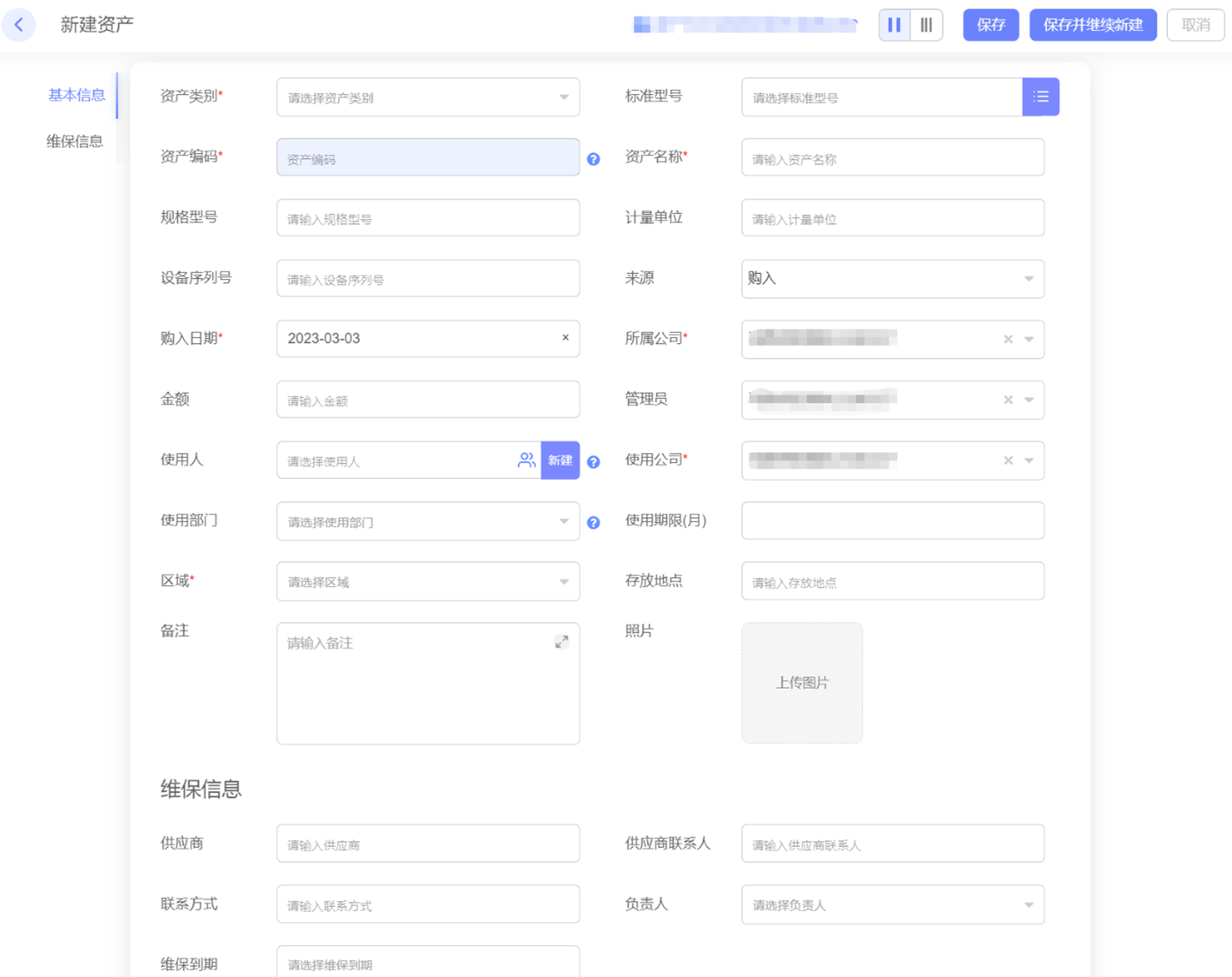This screenshot has height=977, width=1232.
Task: Open the 来源 dropdown showing 购入
Action: pyautogui.click(x=892, y=279)
